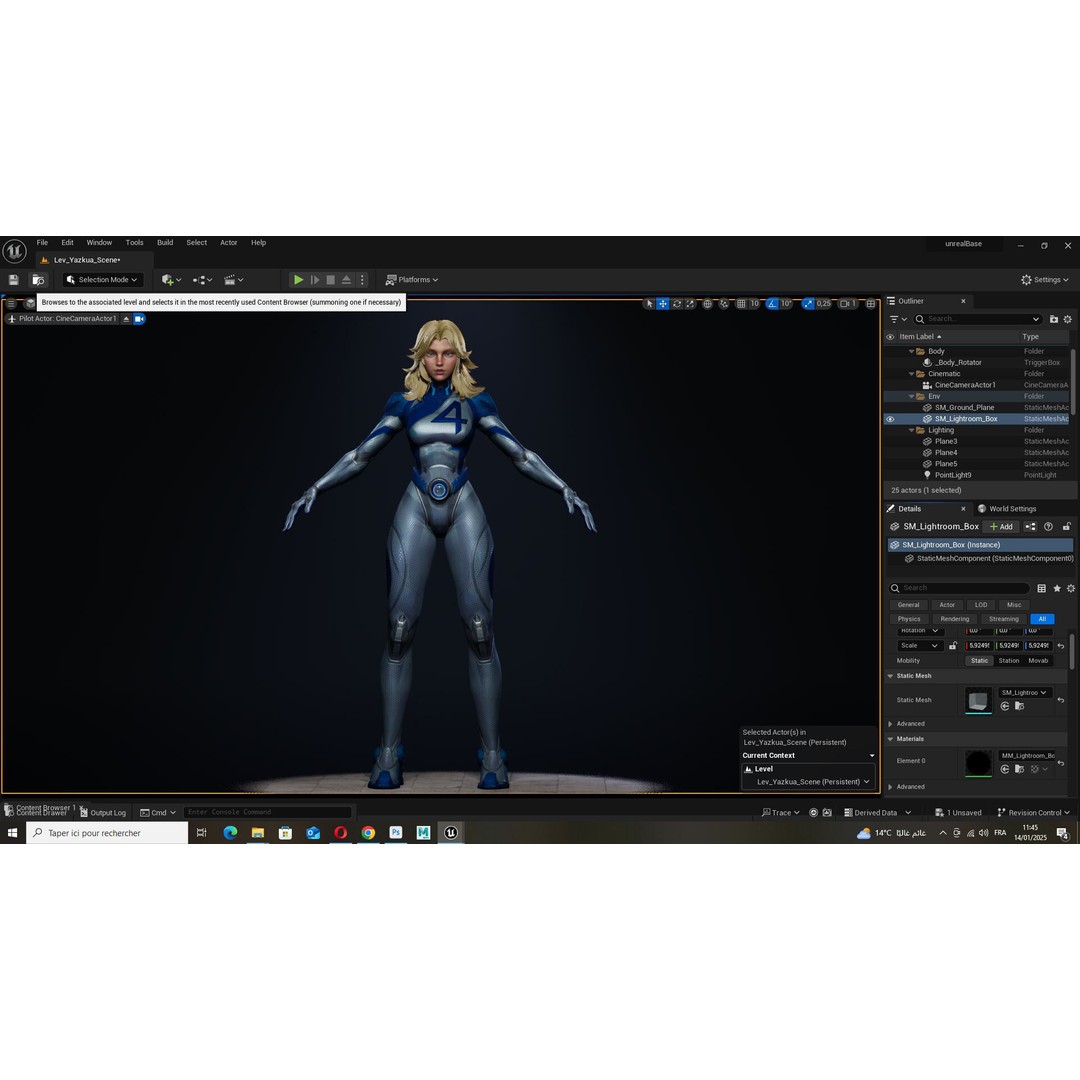Open the Settings dropdown
Screen dimensions: 1080x1080
click(1045, 280)
